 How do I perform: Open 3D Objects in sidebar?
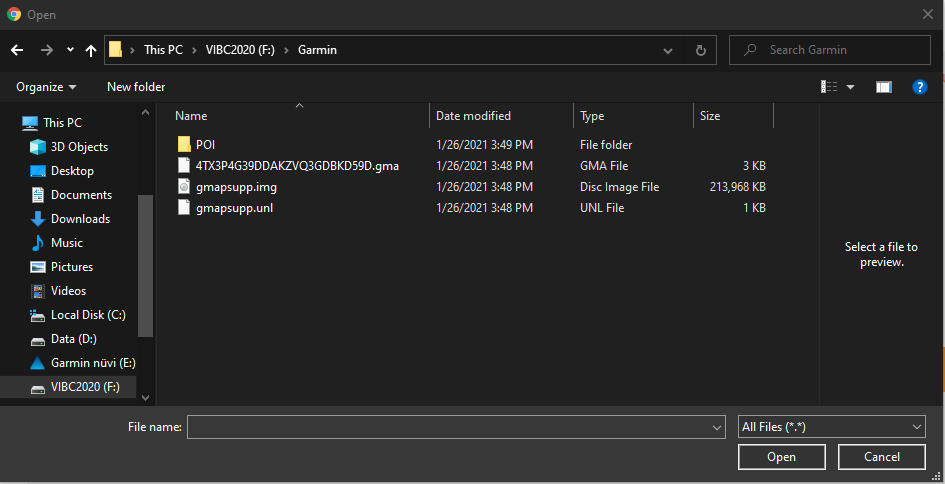(x=79, y=147)
